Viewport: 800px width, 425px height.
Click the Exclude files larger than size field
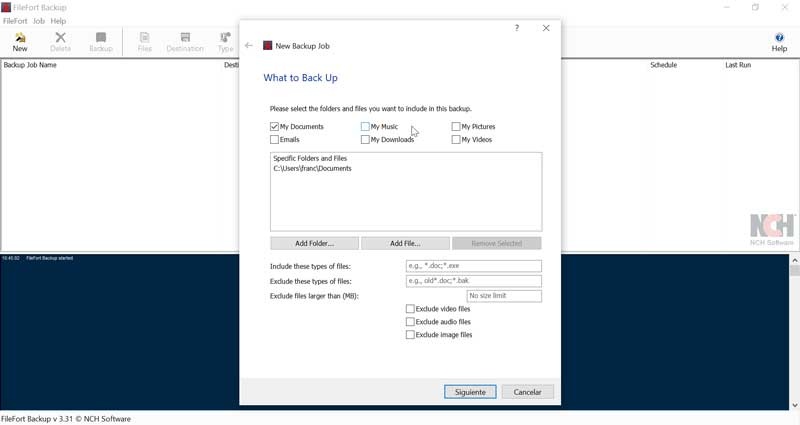504,296
